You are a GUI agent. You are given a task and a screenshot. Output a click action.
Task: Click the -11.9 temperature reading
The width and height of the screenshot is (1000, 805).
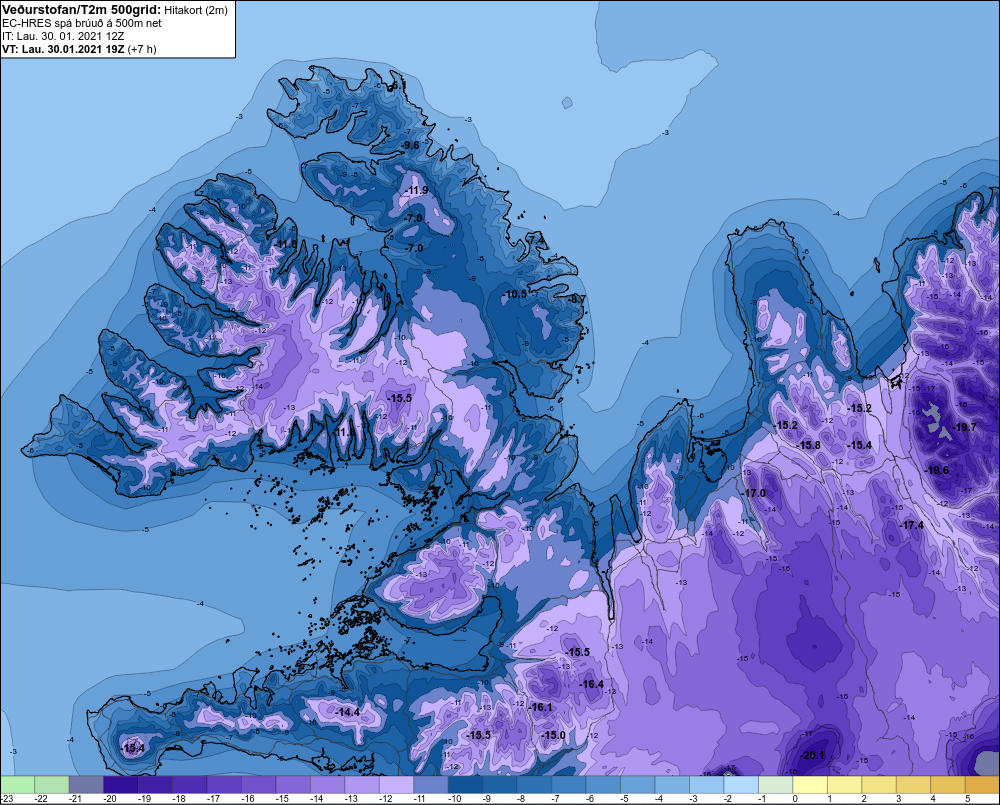[416, 190]
